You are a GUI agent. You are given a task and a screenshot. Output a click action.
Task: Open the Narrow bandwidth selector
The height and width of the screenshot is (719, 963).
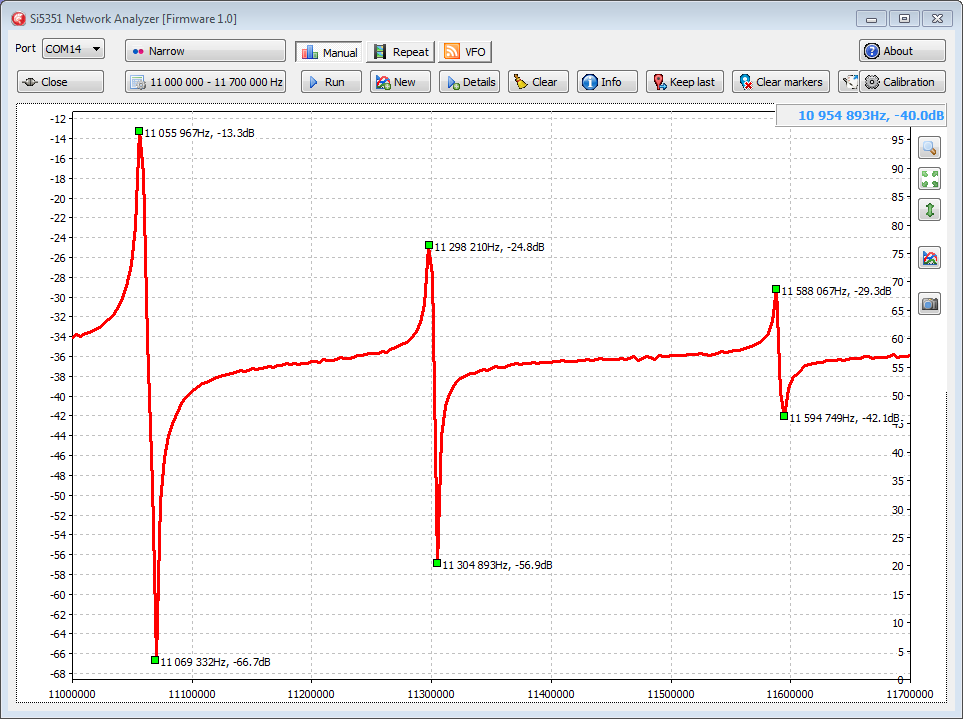pyautogui.click(x=205, y=51)
